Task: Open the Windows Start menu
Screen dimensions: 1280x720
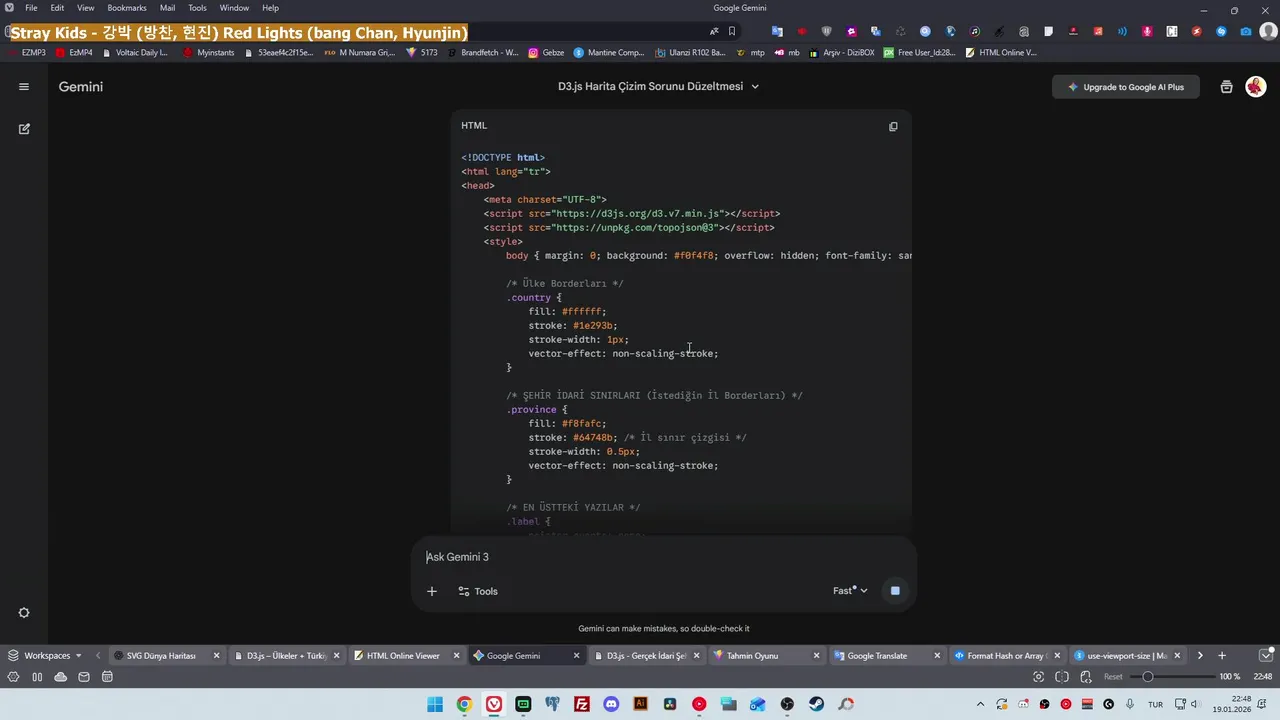Action: tap(435, 704)
